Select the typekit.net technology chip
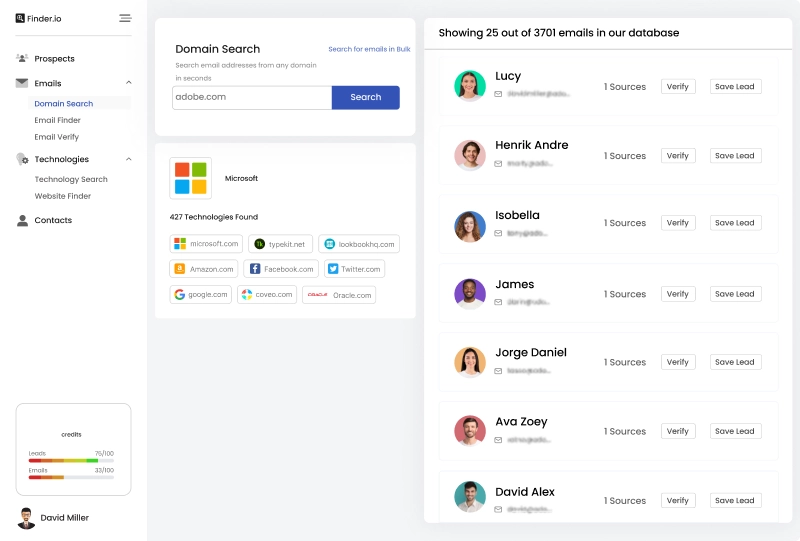The image size is (800, 541). pos(280,244)
